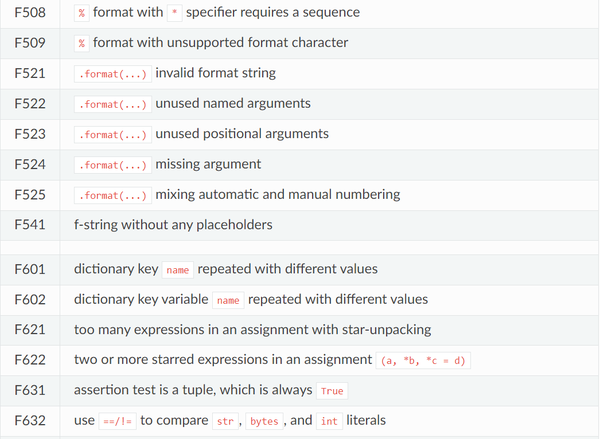
Task: Click the F541 error code cell
Action: point(30,224)
